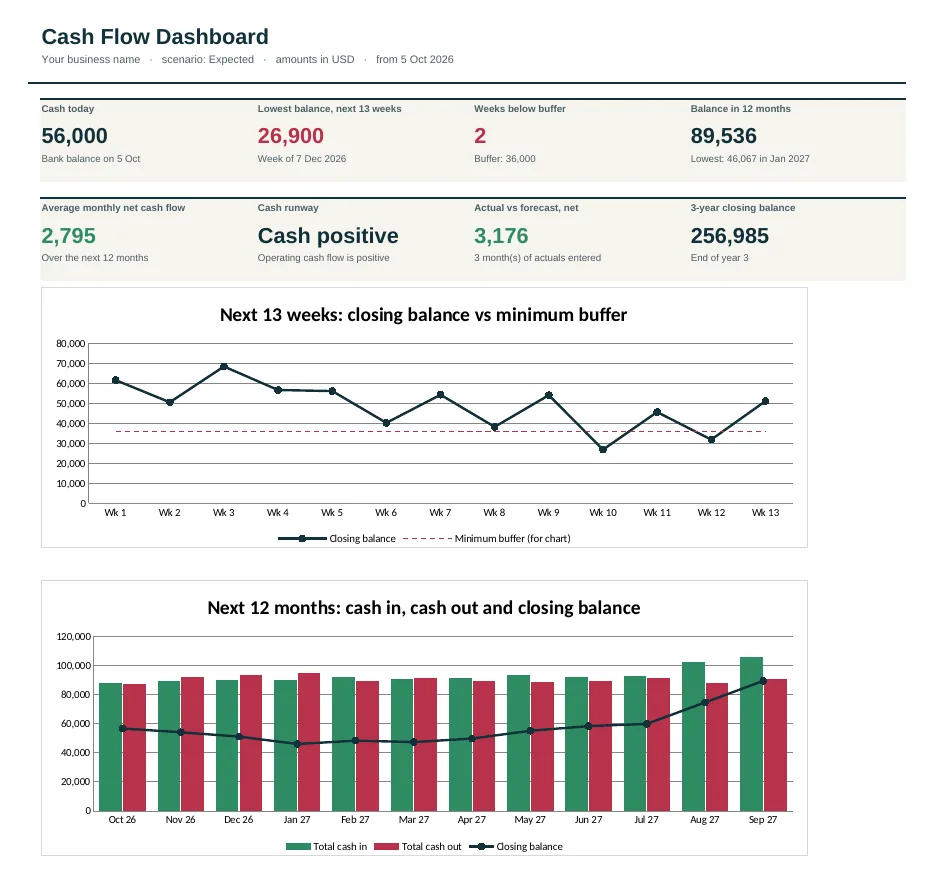Image resolution: width=934 pixels, height=884 pixels.
Task: Click the Cash Flow Dashboard title
Action: coord(155,37)
